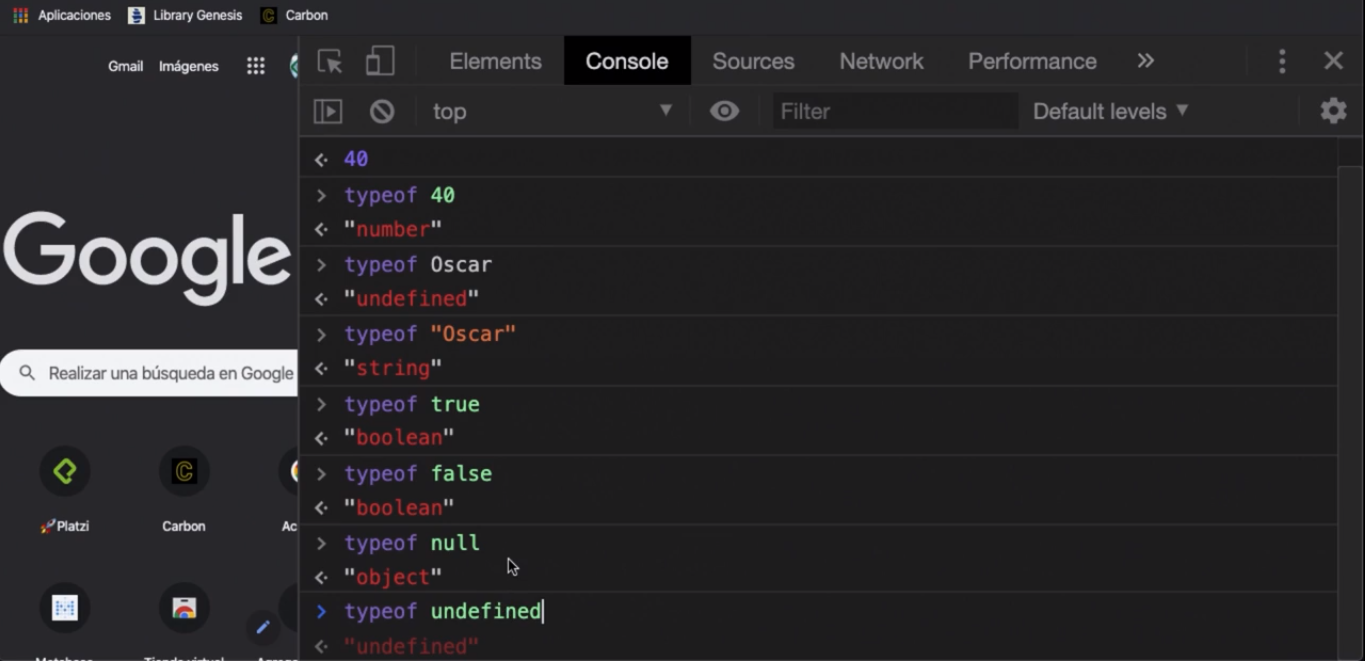Switch to the Elements tab
Screen dimensions: 1365x661
(x=495, y=61)
